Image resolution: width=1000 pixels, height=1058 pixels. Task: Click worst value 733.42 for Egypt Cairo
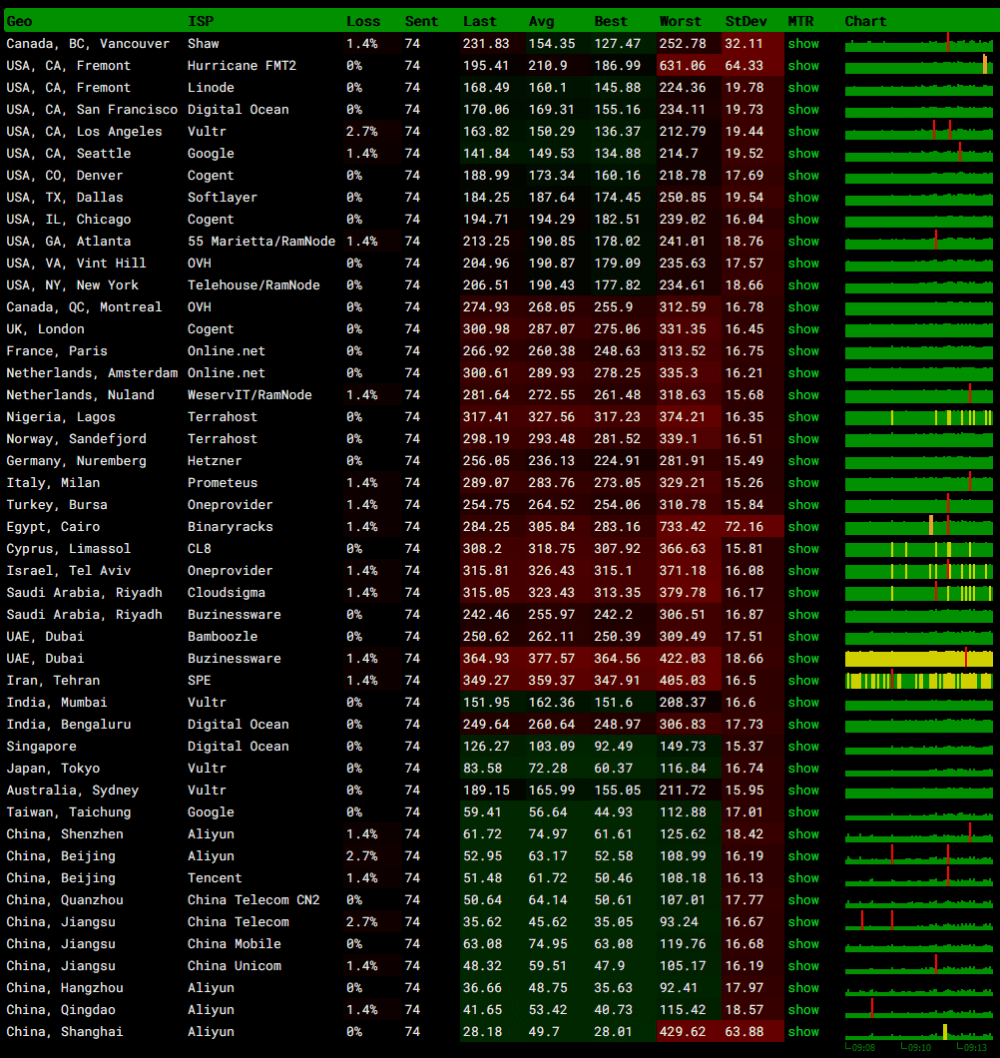pyautogui.click(x=682, y=526)
